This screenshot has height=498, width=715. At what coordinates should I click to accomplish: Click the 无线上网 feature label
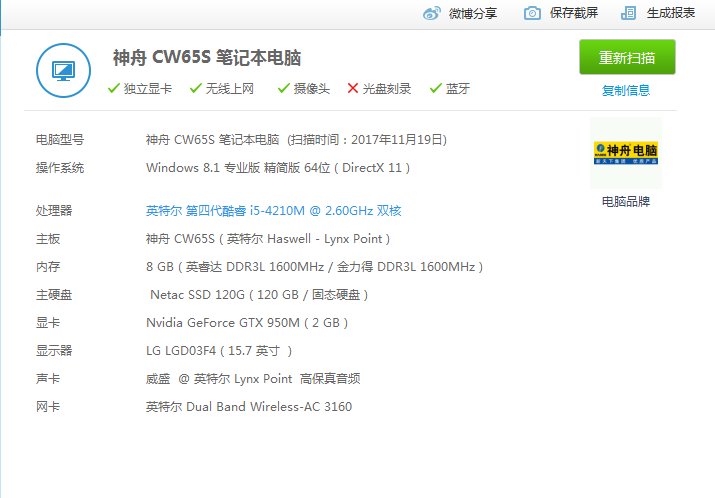tap(230, 88)
